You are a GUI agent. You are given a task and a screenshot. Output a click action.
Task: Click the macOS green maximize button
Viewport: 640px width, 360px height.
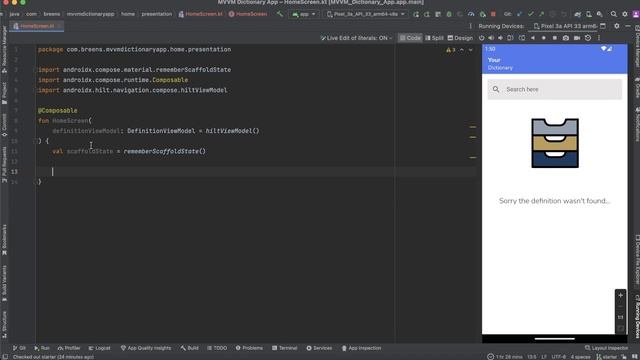coord(23,2)
